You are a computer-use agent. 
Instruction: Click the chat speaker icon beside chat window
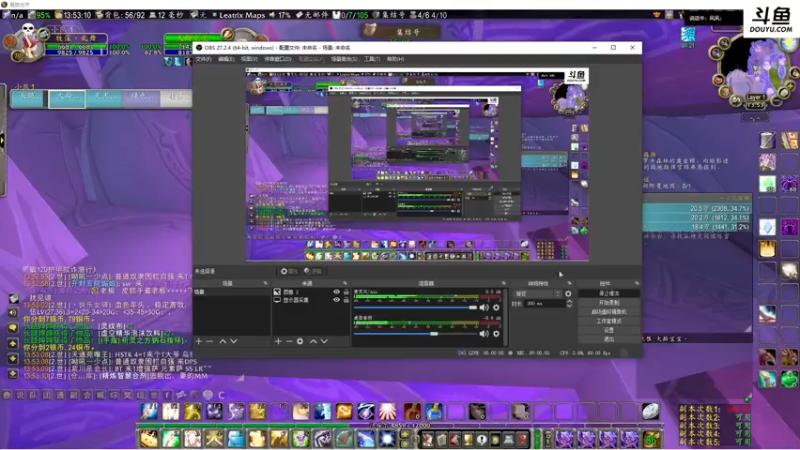[13, 313]
